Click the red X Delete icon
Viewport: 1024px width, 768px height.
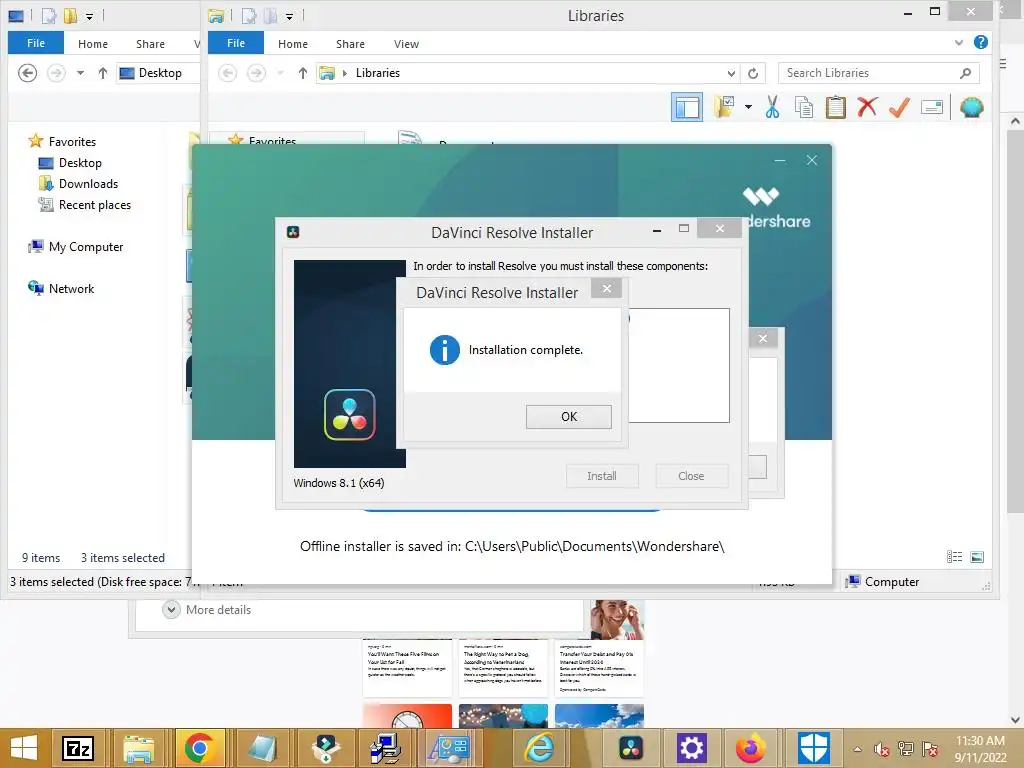pyautogui.click(x=867, y=107)
